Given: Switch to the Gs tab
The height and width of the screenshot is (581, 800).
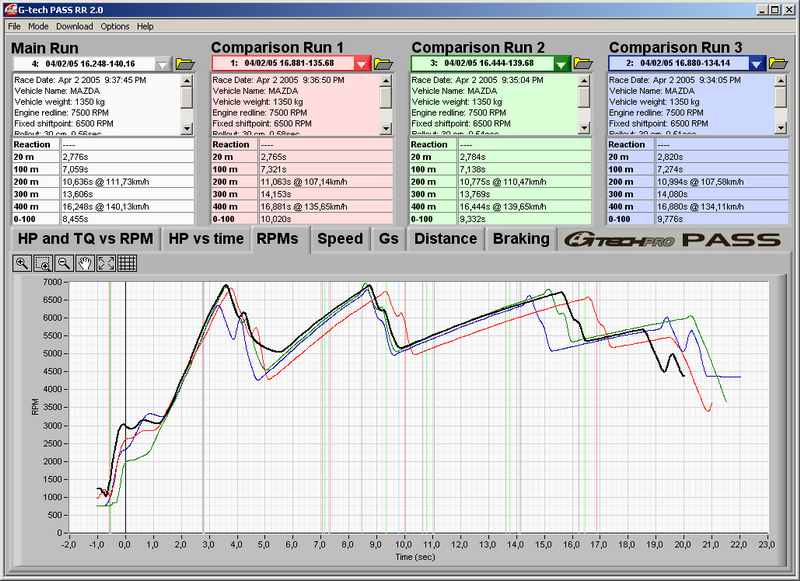Looking at the screenshot, I should point(388,239).
